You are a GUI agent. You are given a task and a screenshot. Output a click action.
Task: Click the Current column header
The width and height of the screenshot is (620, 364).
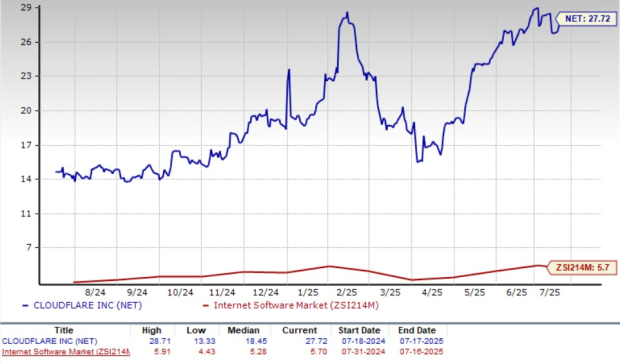pos(299,330)
